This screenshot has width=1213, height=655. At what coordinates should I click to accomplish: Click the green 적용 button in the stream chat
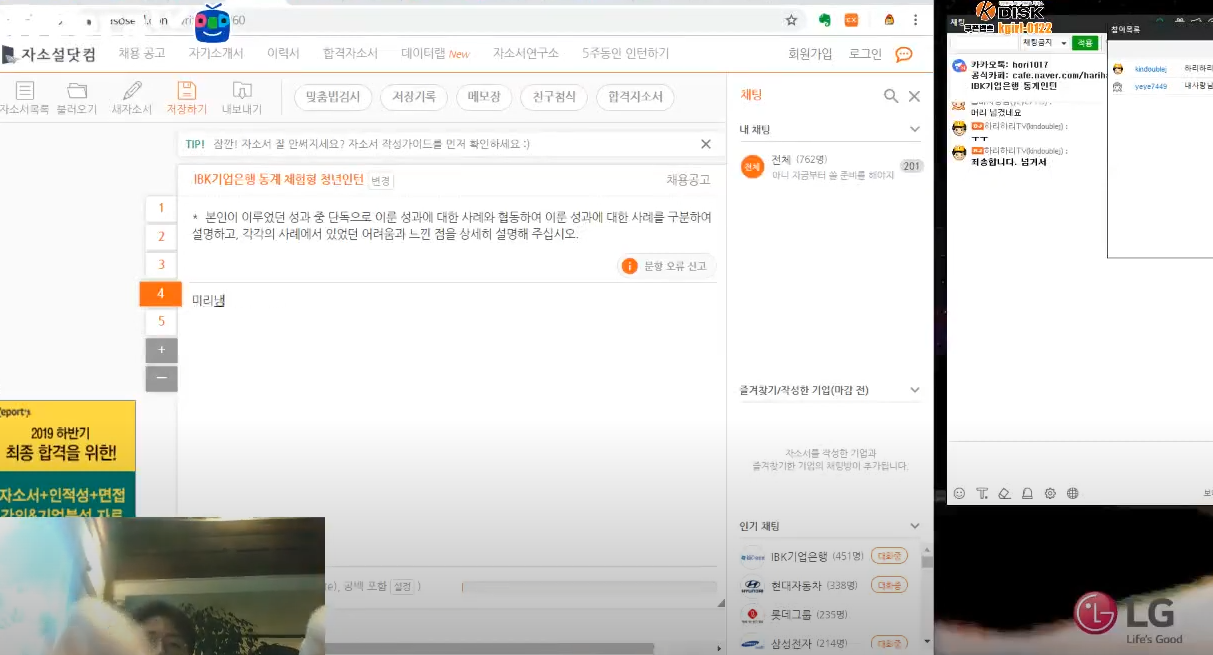tap(1084, 43)
